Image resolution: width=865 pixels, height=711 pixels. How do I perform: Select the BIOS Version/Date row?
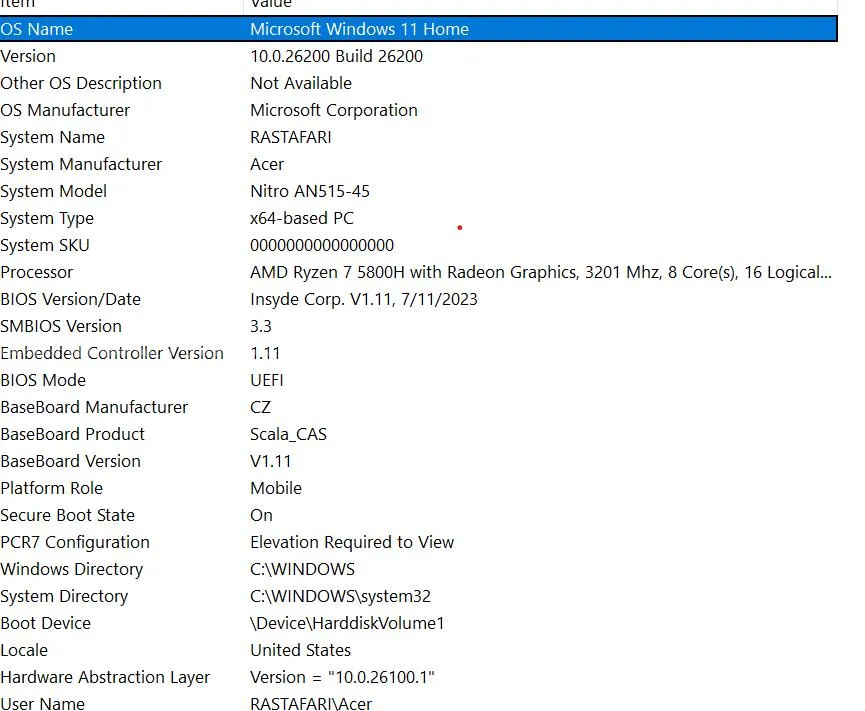[70, 299]
